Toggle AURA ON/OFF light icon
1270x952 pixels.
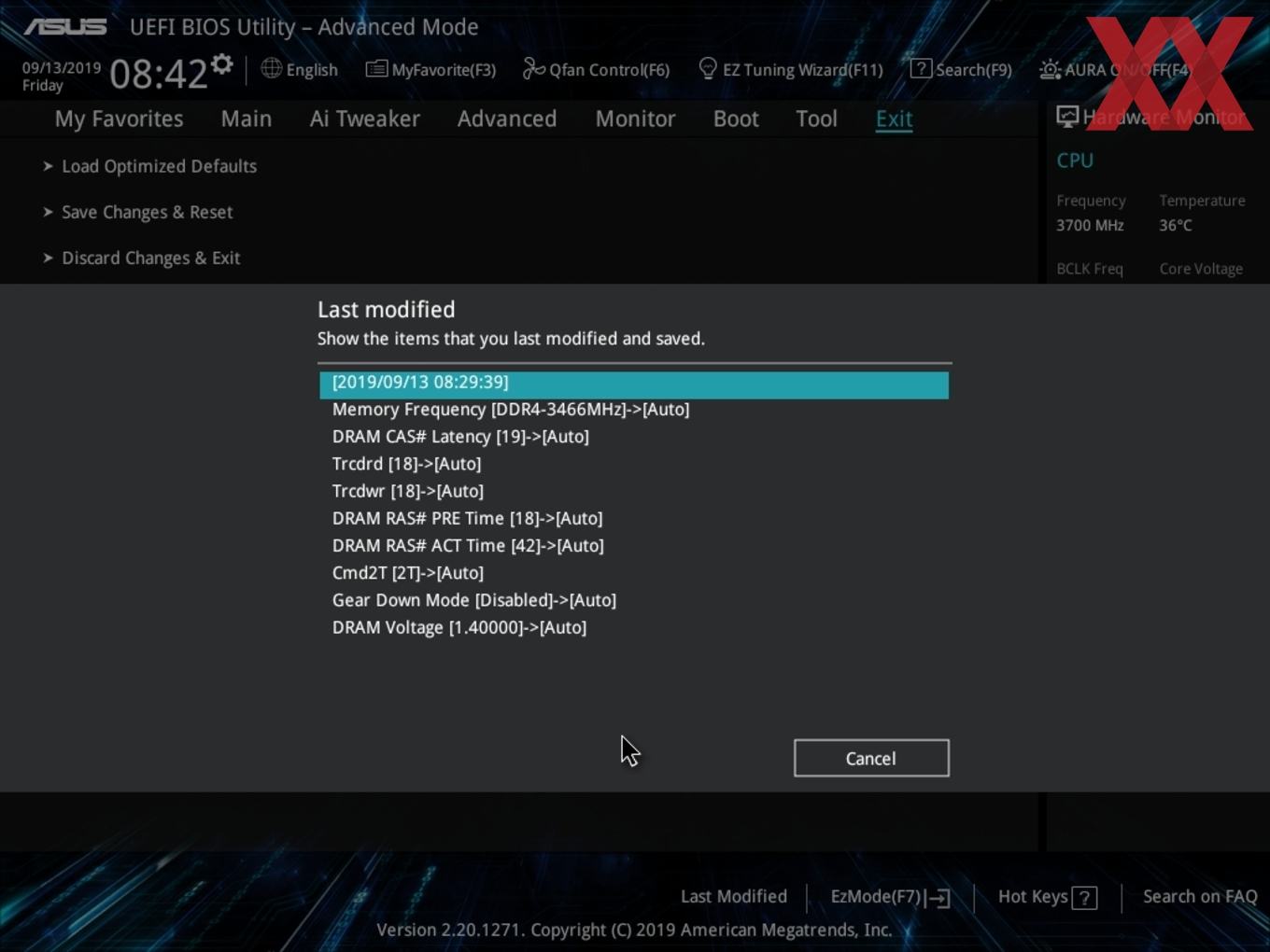[1050, 69]
